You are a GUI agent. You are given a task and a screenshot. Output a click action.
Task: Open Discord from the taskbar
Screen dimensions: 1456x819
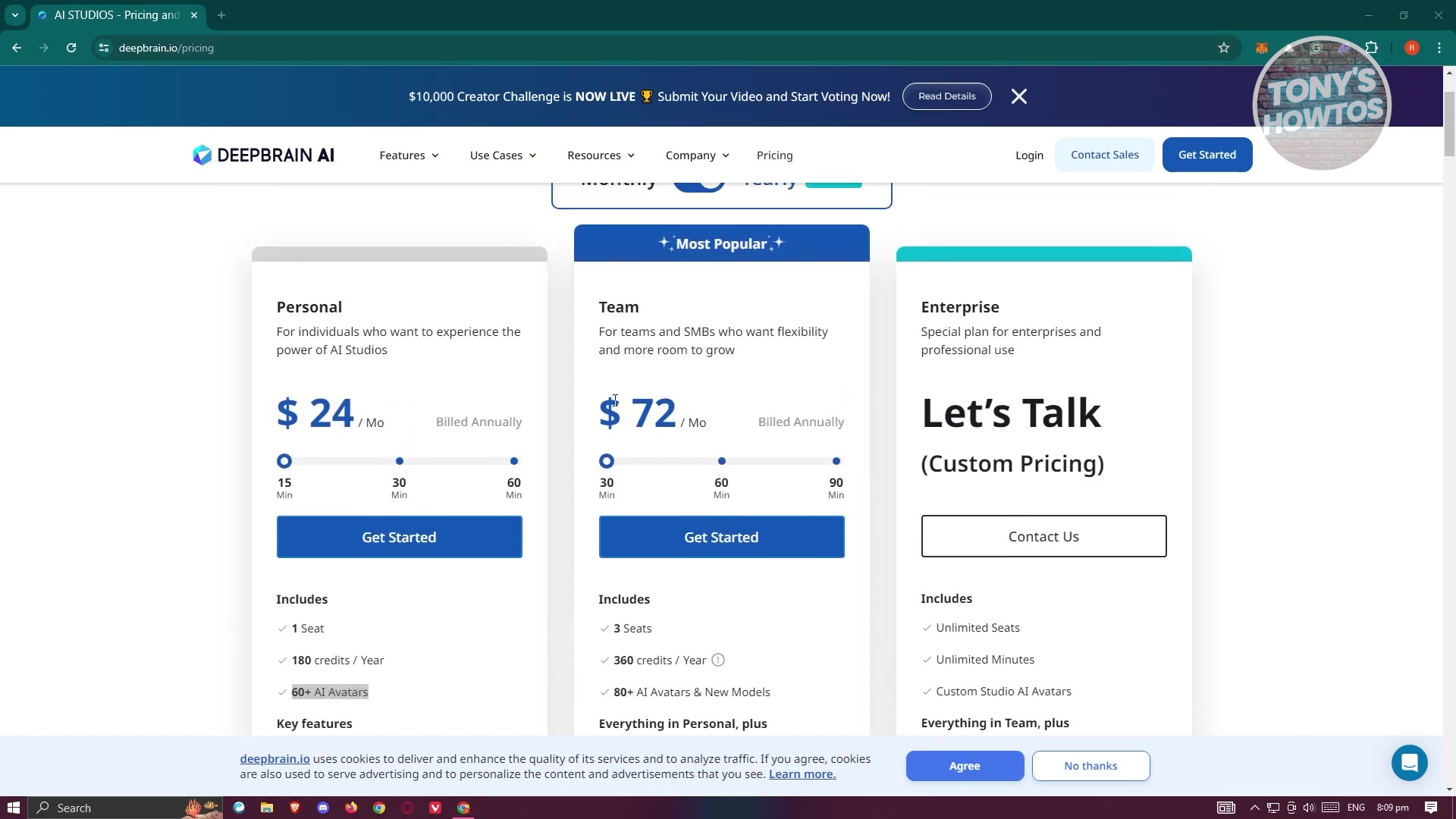pos(323,808)
